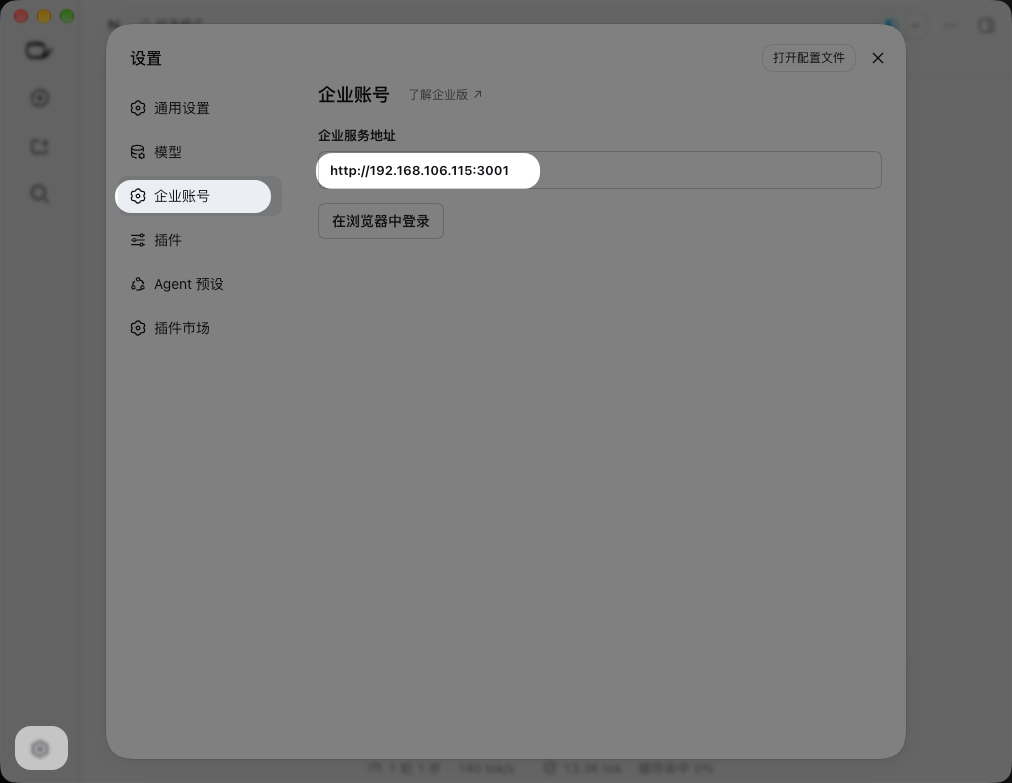Click the new-folder icon in left rail
The width and height of the screenshot is (1012, 783).
[x=39, y=147]
